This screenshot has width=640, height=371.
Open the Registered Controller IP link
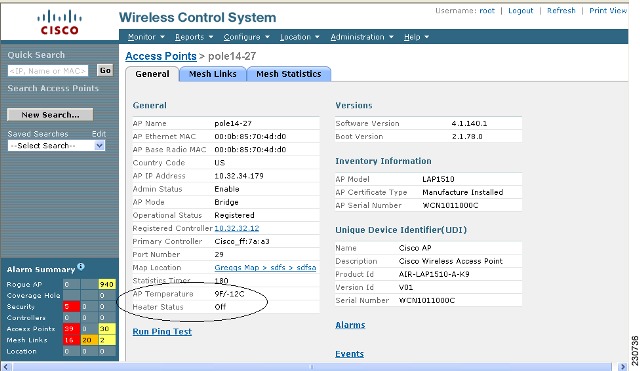(x=237, y=228)
